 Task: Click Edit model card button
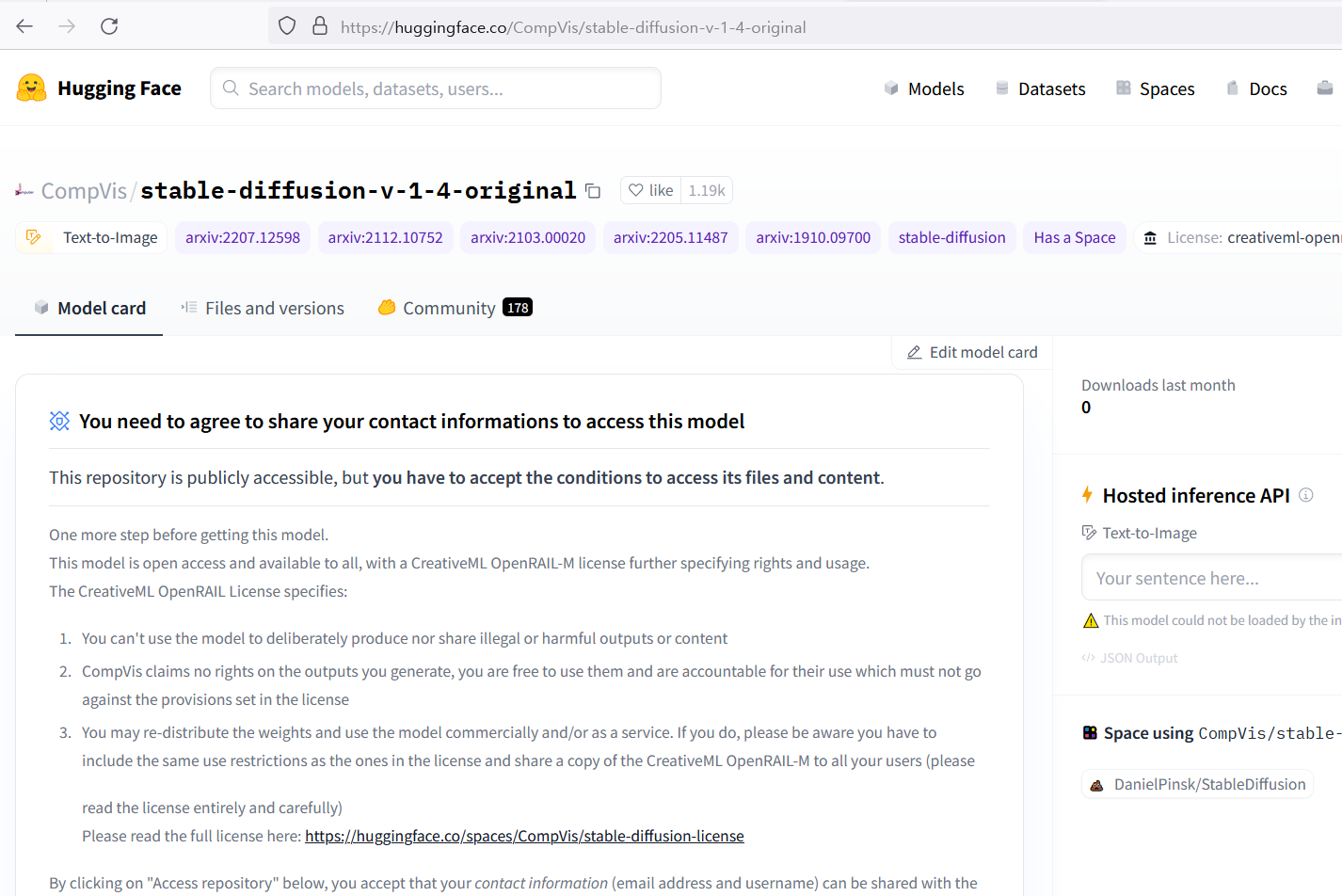click(x=972, y=352)
